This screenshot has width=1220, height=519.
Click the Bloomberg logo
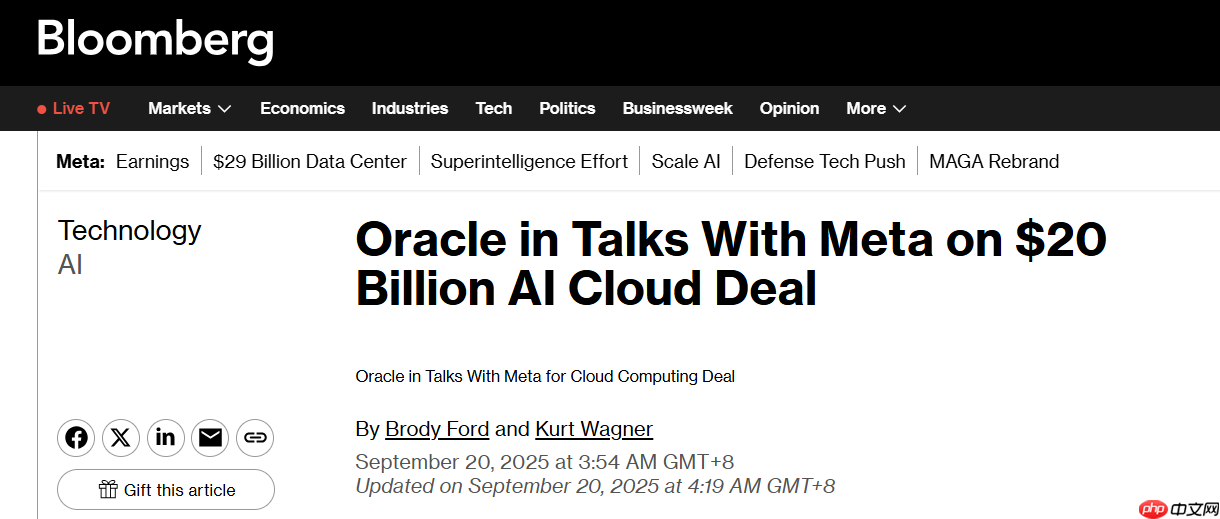tap(155, 40)
